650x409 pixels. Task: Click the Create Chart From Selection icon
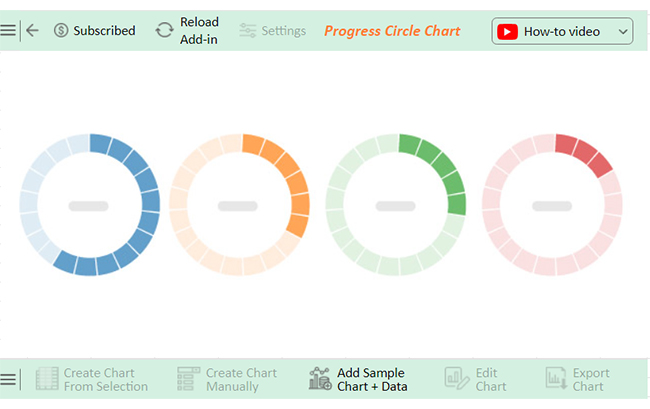[47, 379]
